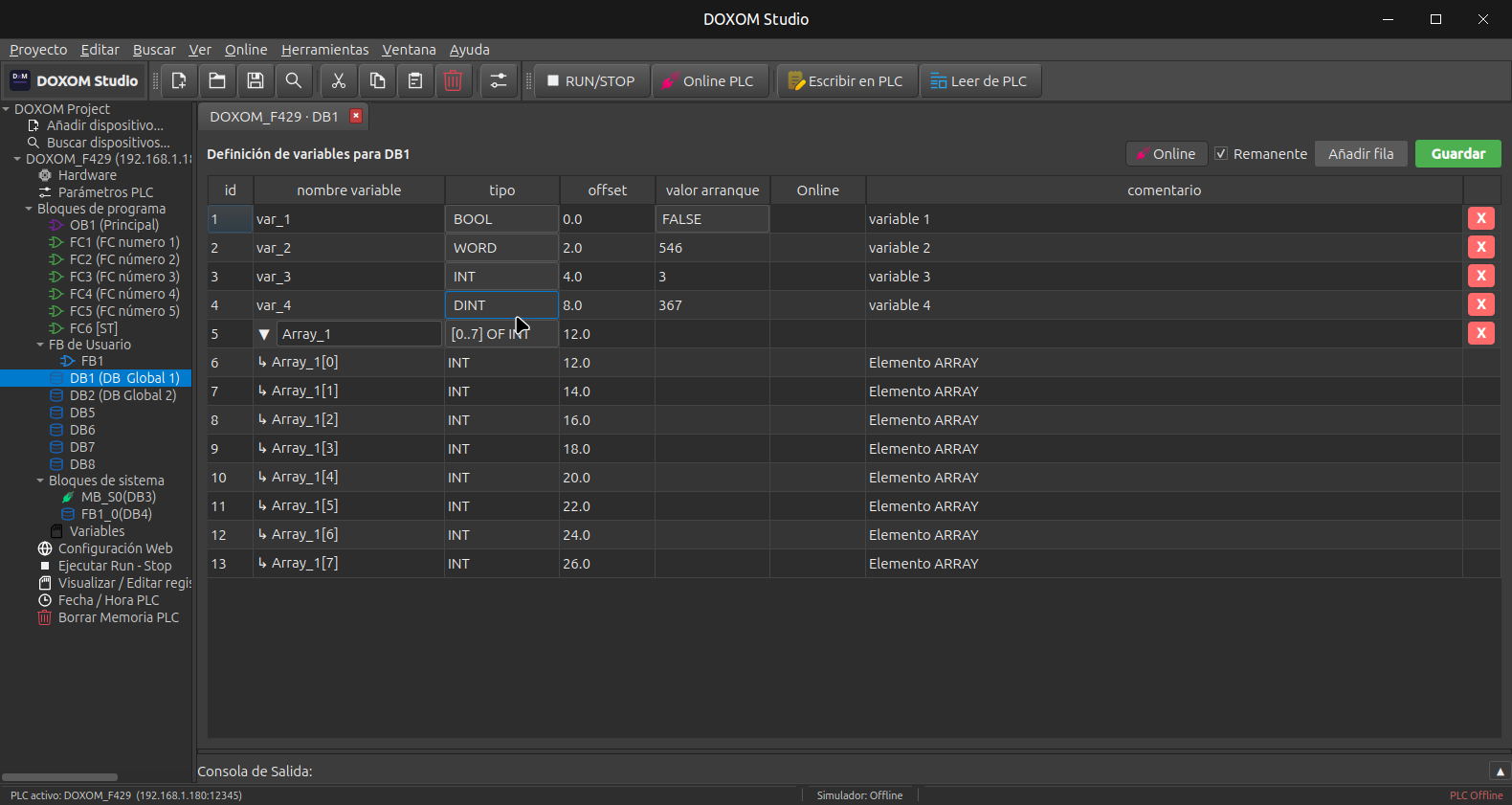The width and height of the screenshot is (1512, 805).
Task: Open Parámetros PLC tree entry
Action: coord(105,192)
